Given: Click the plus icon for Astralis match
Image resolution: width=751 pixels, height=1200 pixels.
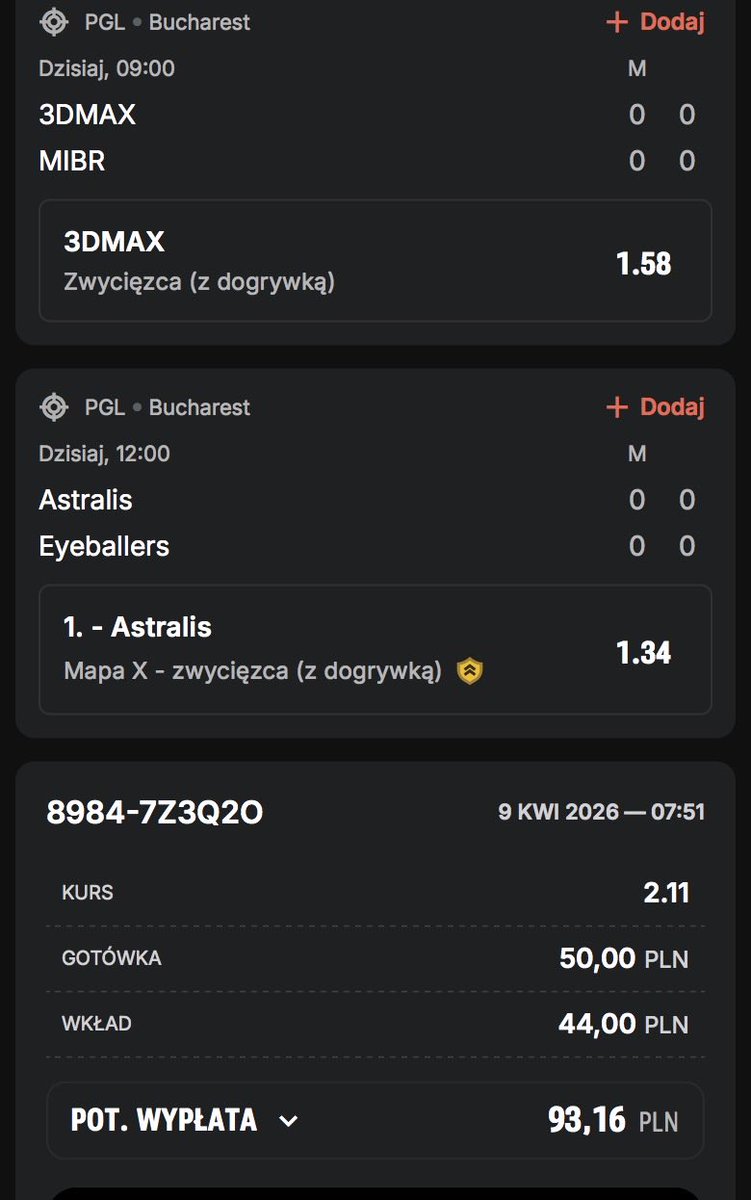Looking at the screenshot, I should [x=617, y=407].
